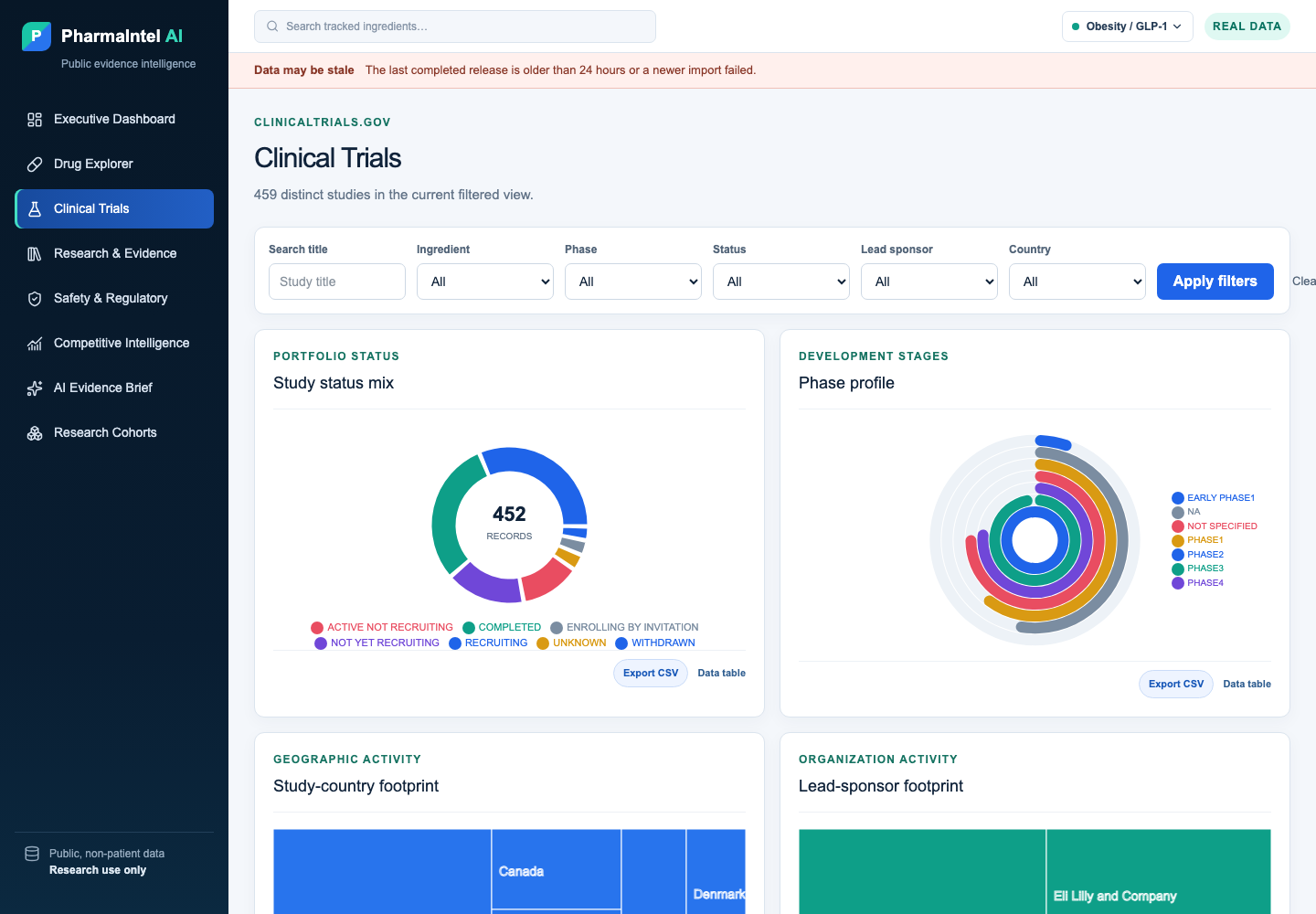Viewport: 1316px width, 914px height.
Task: Click the Safety & Regulatory shield icon
Action: (x=35, y=299)
